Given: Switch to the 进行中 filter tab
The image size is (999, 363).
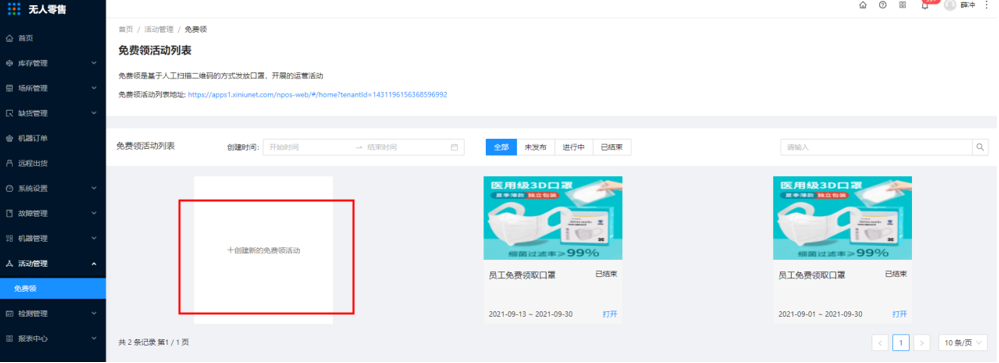Looking at the screenshot, I should tap(574, 147).
